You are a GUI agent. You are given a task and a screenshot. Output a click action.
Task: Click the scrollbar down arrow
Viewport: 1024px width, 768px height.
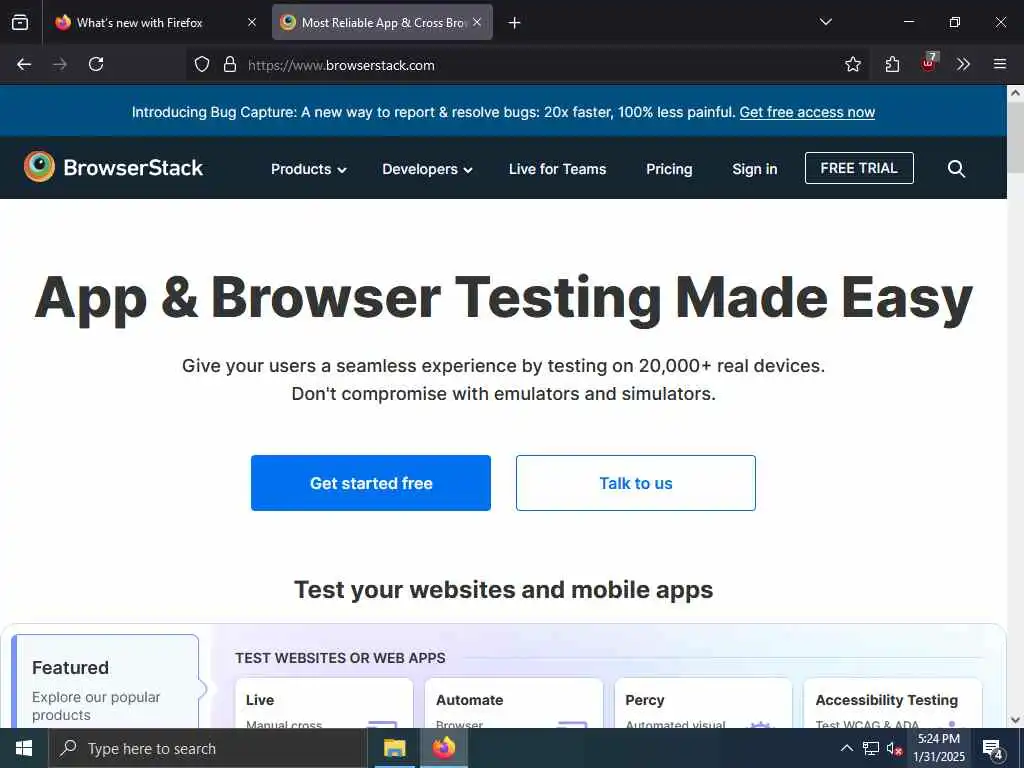[1016, 720]
